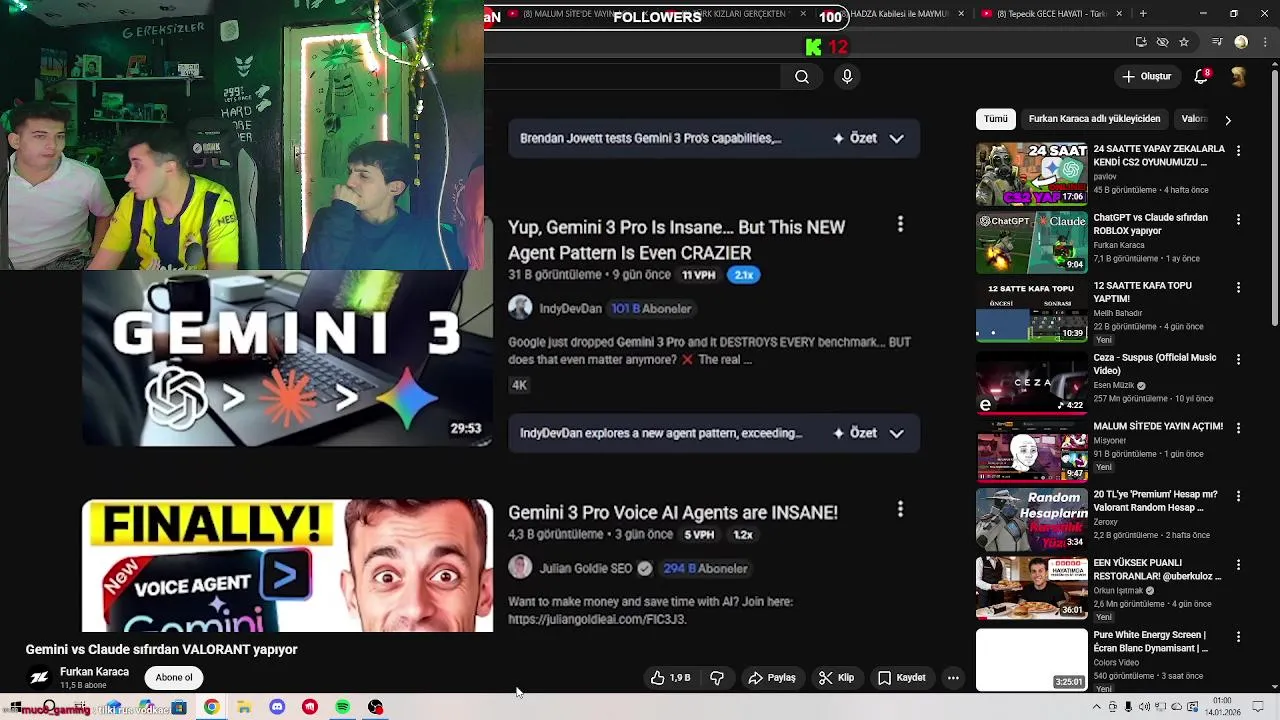Open Windows notification center icon
Screen dimensions: 1280x720
(1259, 707)
